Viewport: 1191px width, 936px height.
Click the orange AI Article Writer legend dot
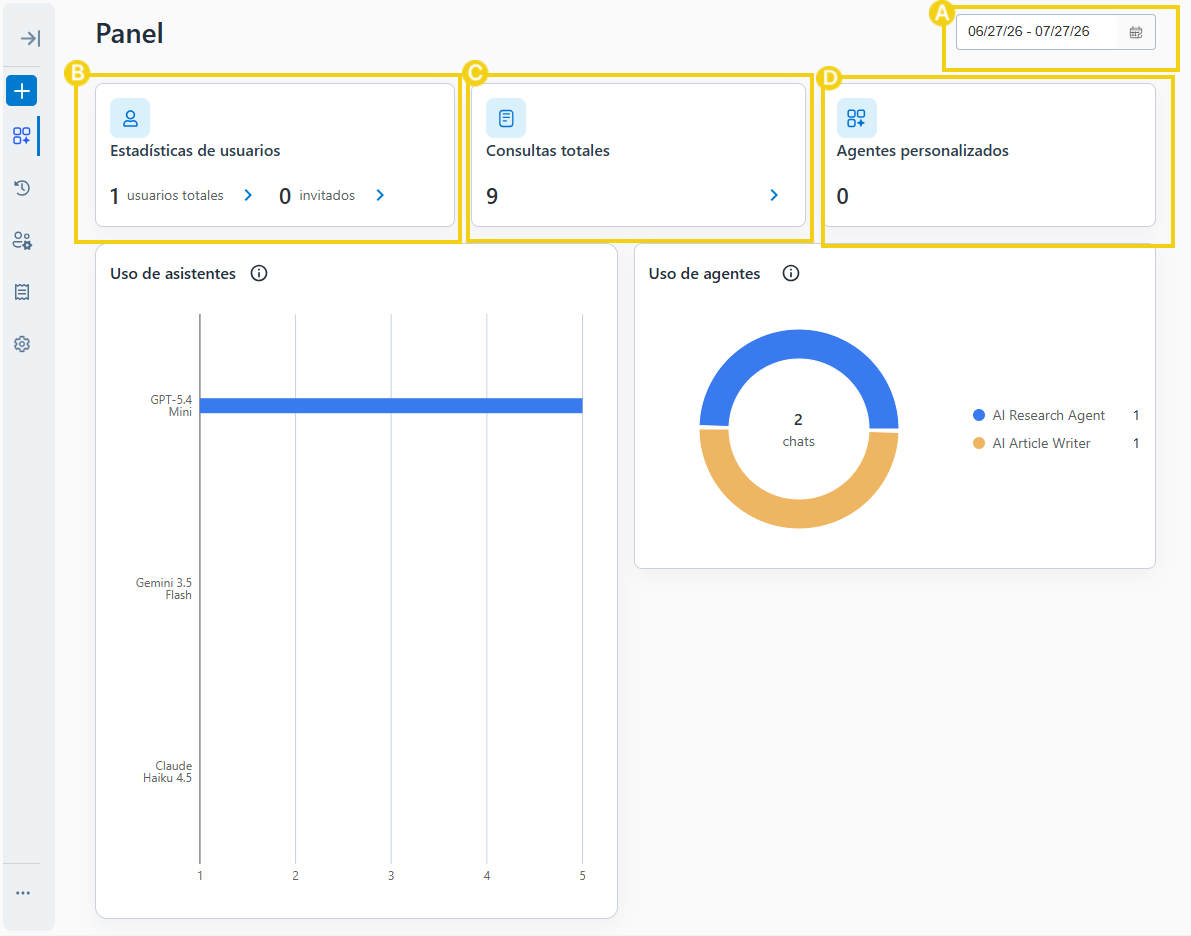979,443
